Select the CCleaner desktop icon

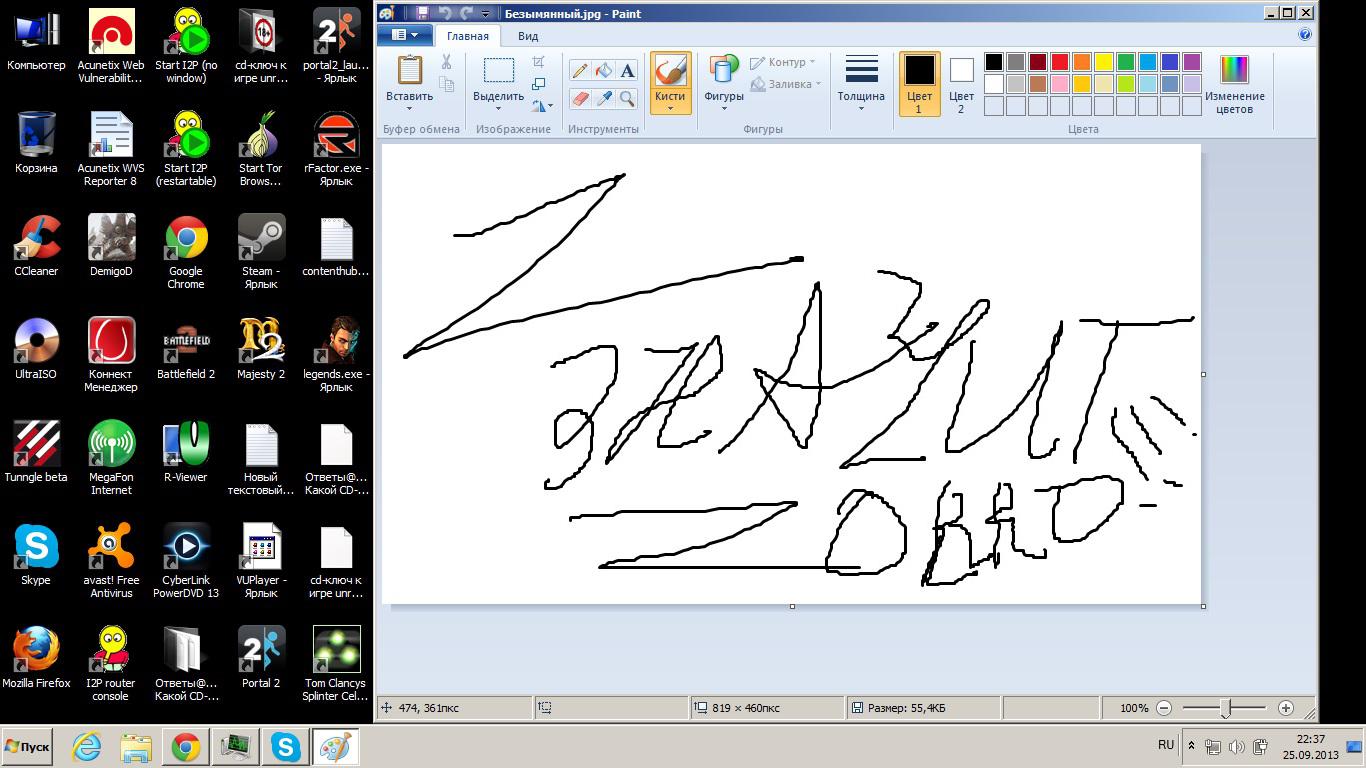36,246
